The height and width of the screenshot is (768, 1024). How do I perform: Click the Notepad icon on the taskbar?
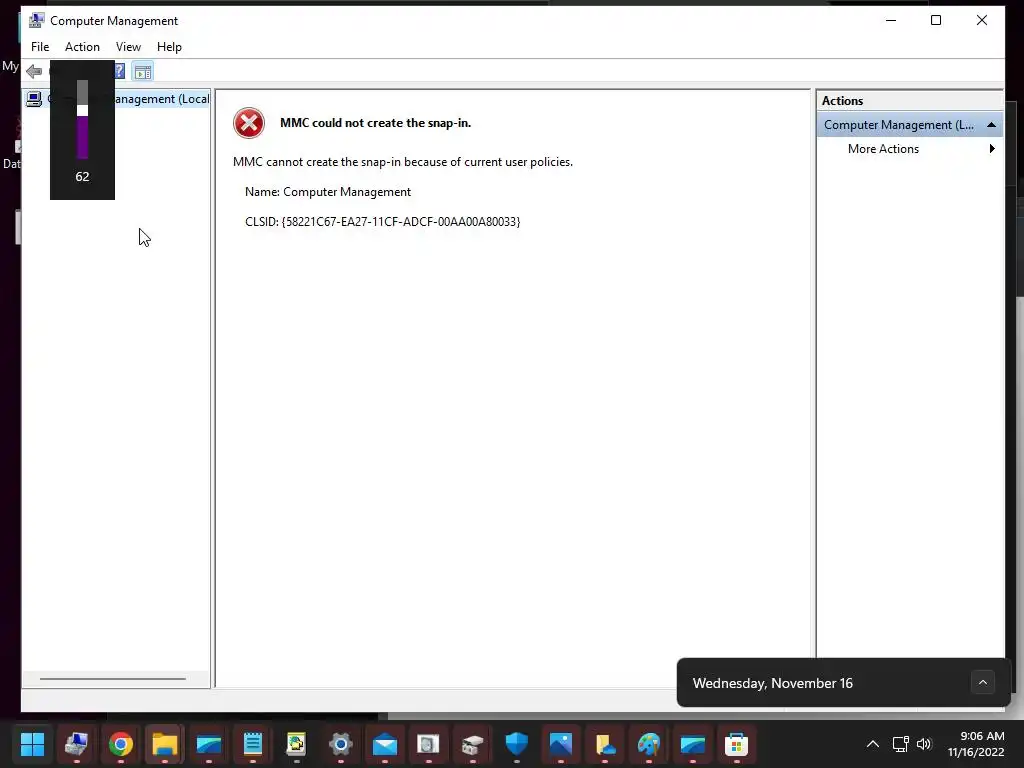click(253, 744)
